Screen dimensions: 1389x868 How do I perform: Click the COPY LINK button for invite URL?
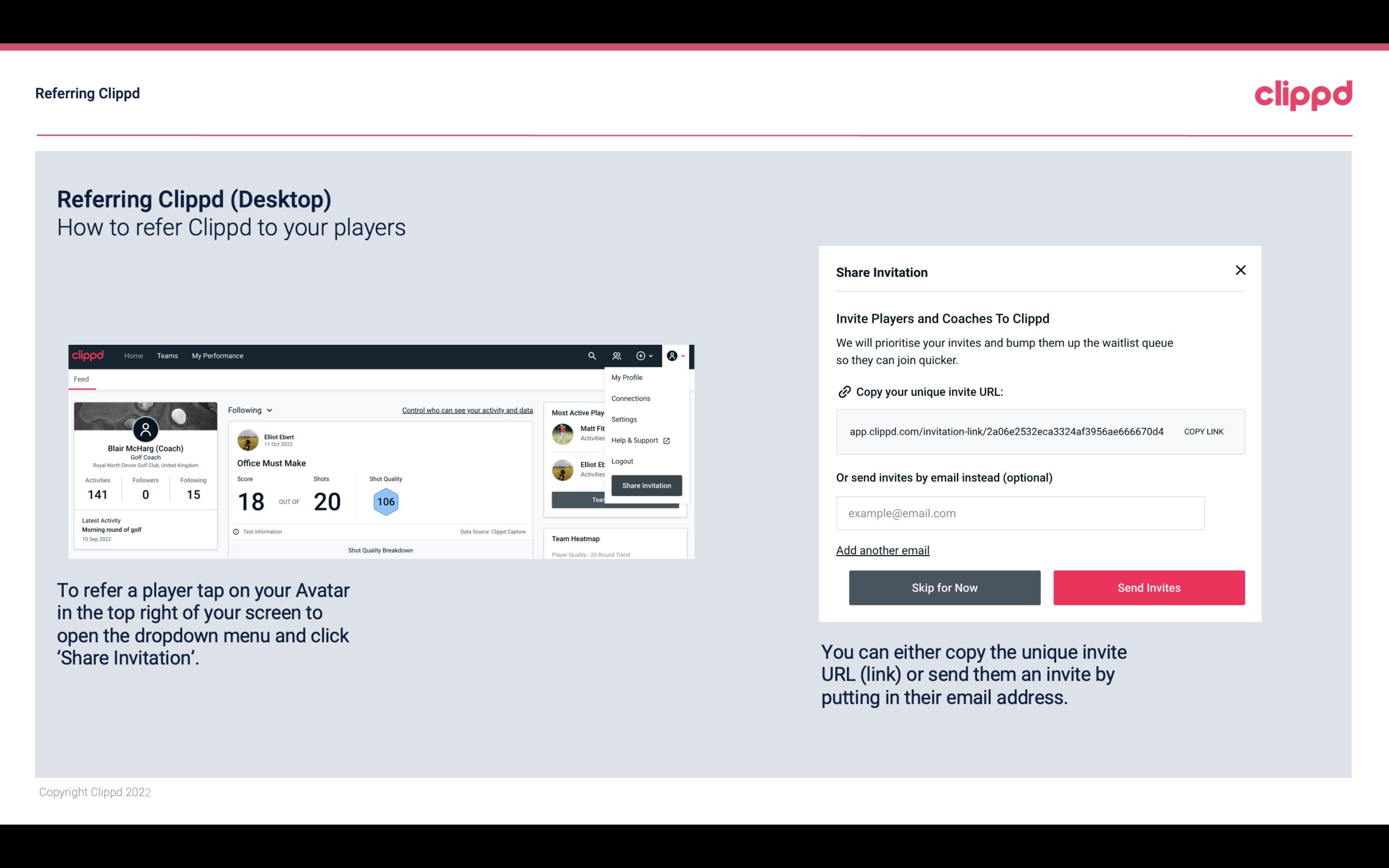click(1203, 431)
